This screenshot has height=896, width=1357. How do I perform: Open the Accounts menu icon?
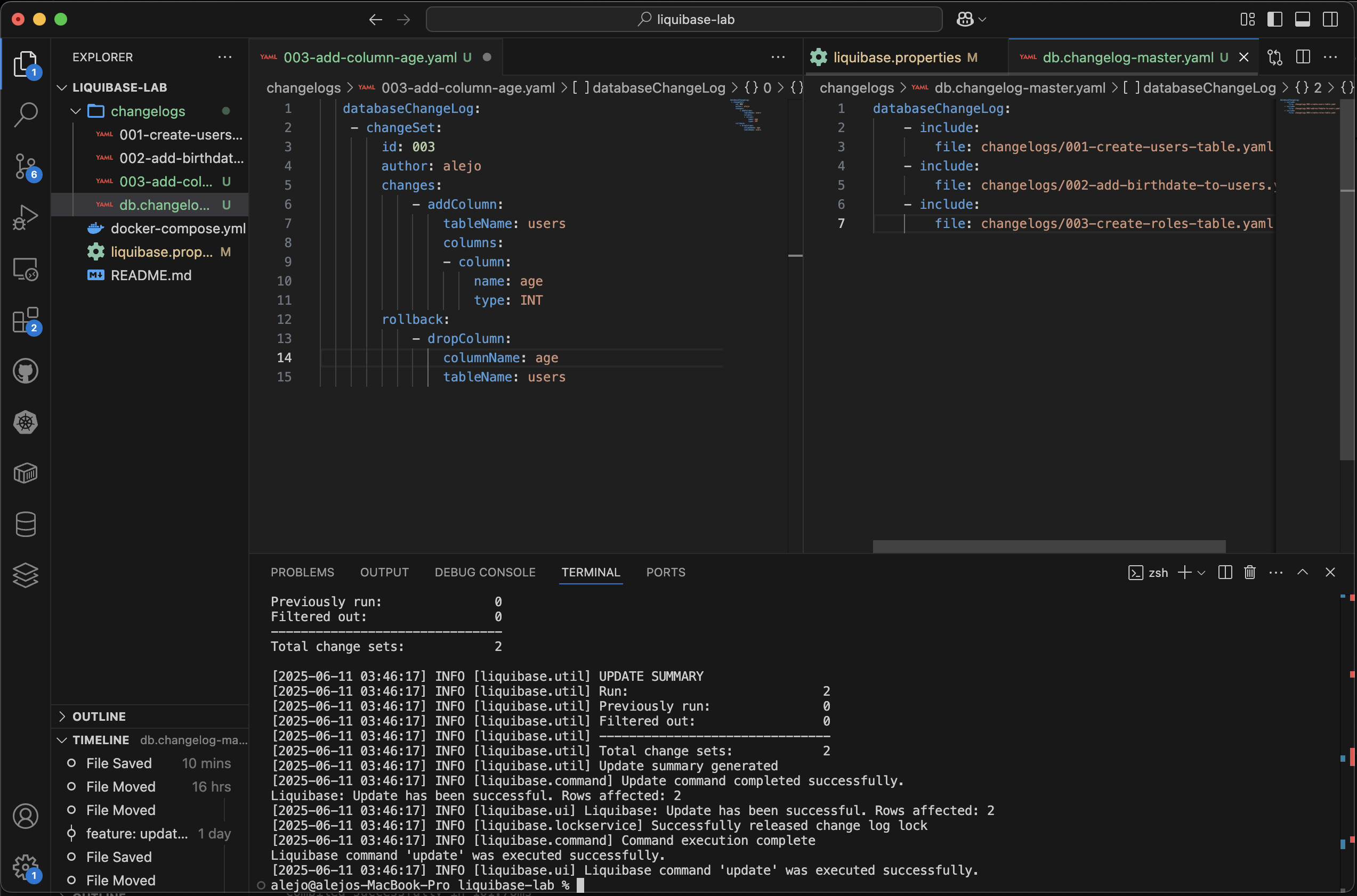[26, 816]
